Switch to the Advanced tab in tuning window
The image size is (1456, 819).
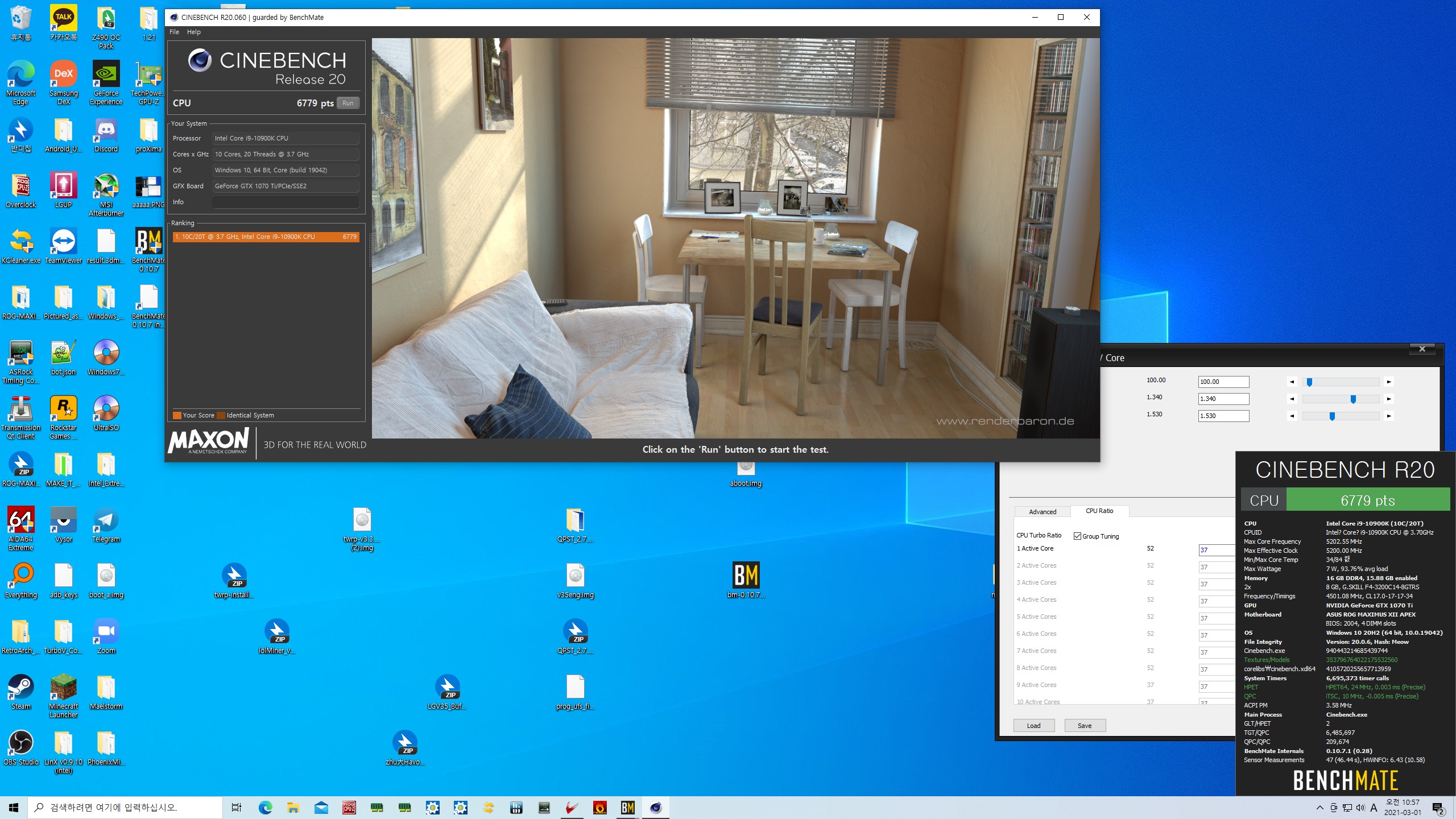click(x=1042, y=512)
